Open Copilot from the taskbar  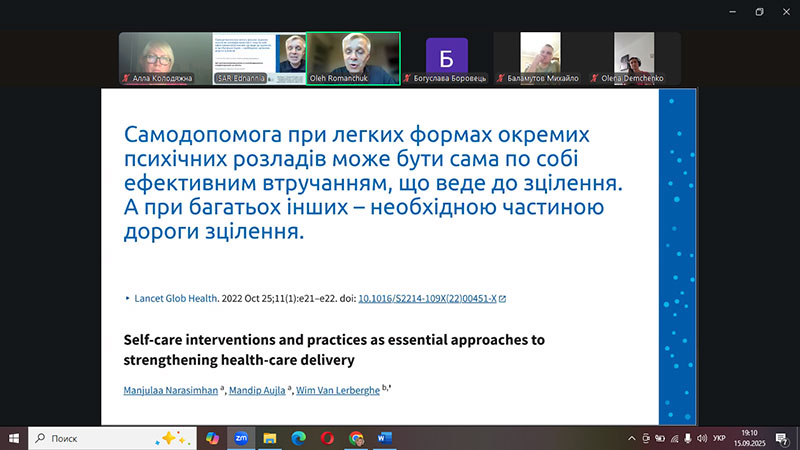pos(212,438)
